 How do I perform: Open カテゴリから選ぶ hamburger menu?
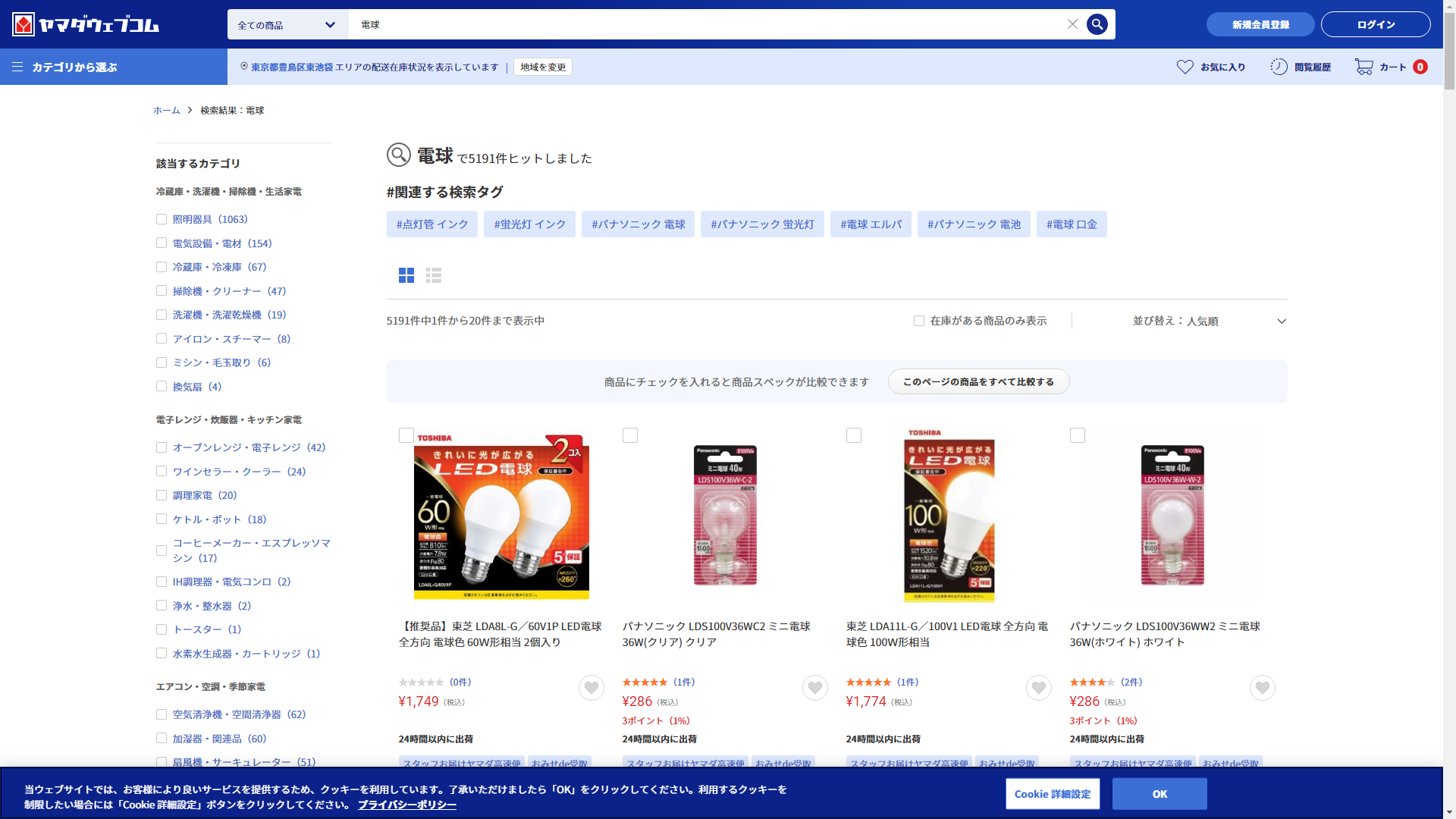(x=17, y=67)
